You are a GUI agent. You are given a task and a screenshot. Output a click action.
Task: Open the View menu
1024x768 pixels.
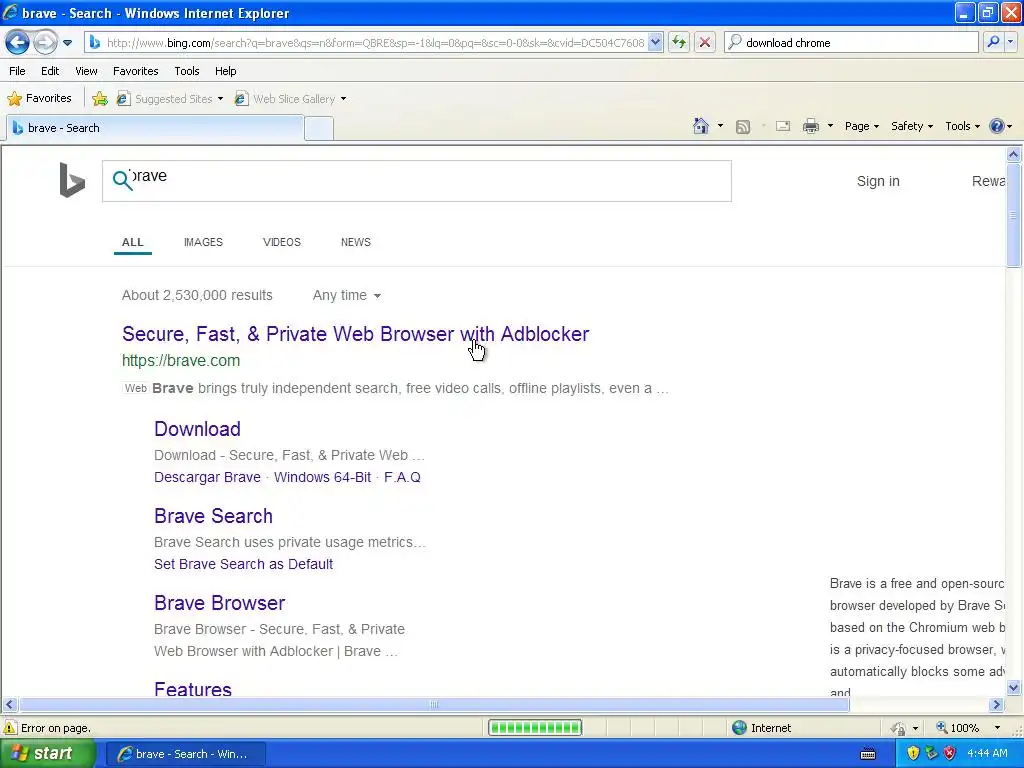pos(86,71)
